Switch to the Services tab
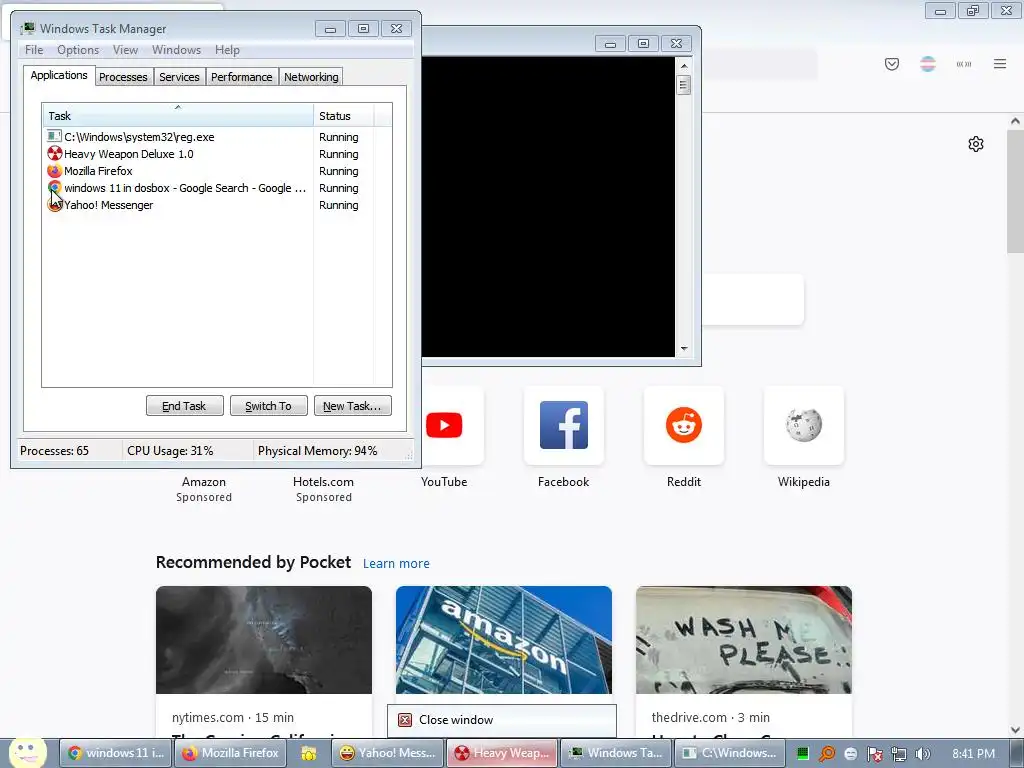Image resolution: width=1024 pixels, height=768 pixels. click(x=179, y=77)
